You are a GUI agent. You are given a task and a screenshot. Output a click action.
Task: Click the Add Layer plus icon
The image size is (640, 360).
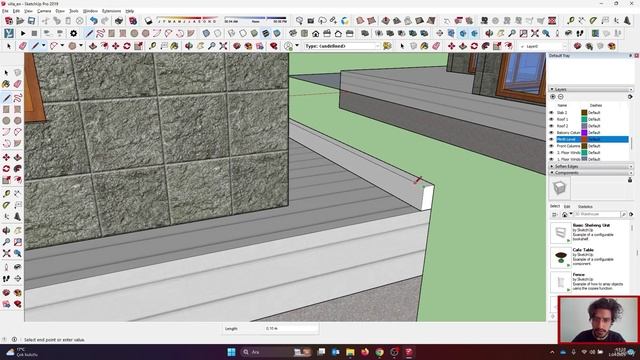click(553, 97)
